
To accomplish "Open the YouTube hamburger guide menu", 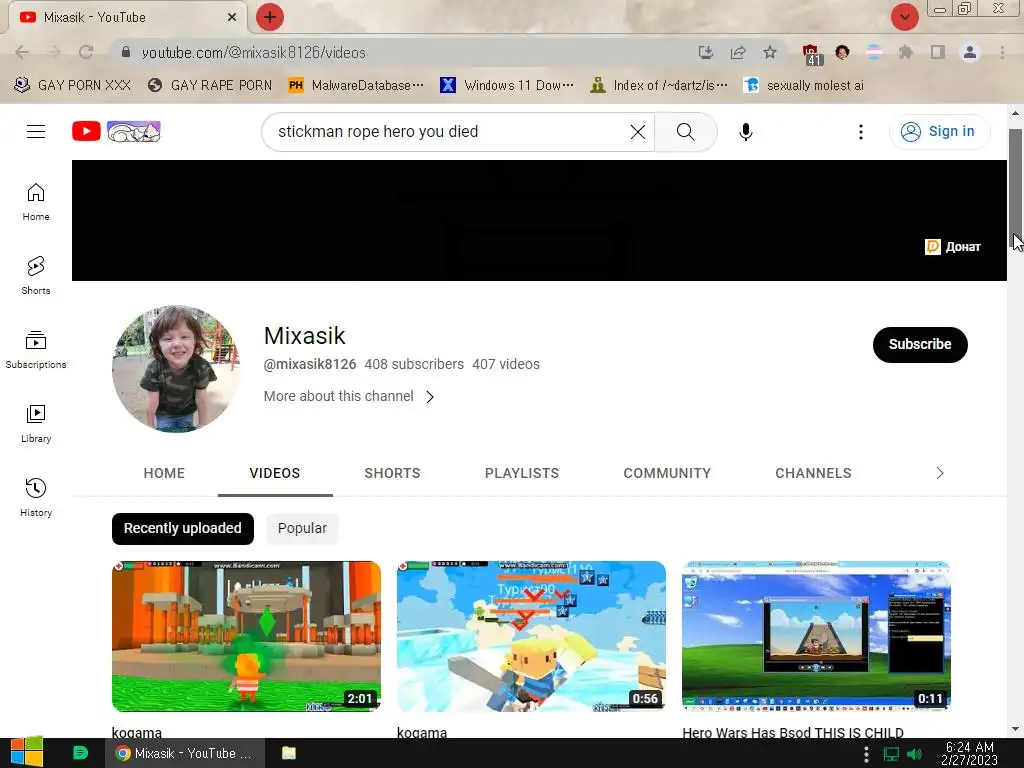I will (x=36, y=131).
